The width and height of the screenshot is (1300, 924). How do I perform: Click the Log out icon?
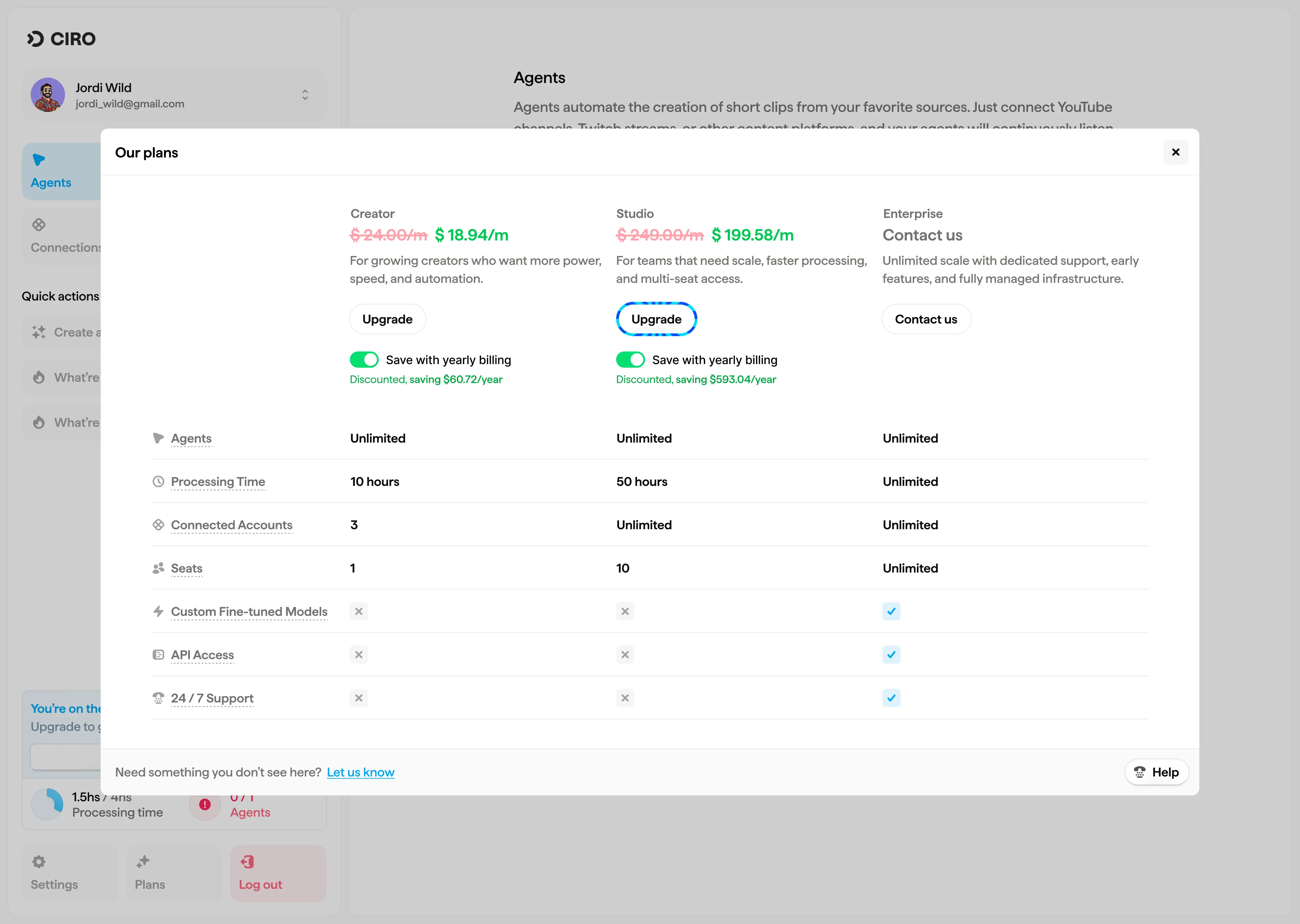248,861
